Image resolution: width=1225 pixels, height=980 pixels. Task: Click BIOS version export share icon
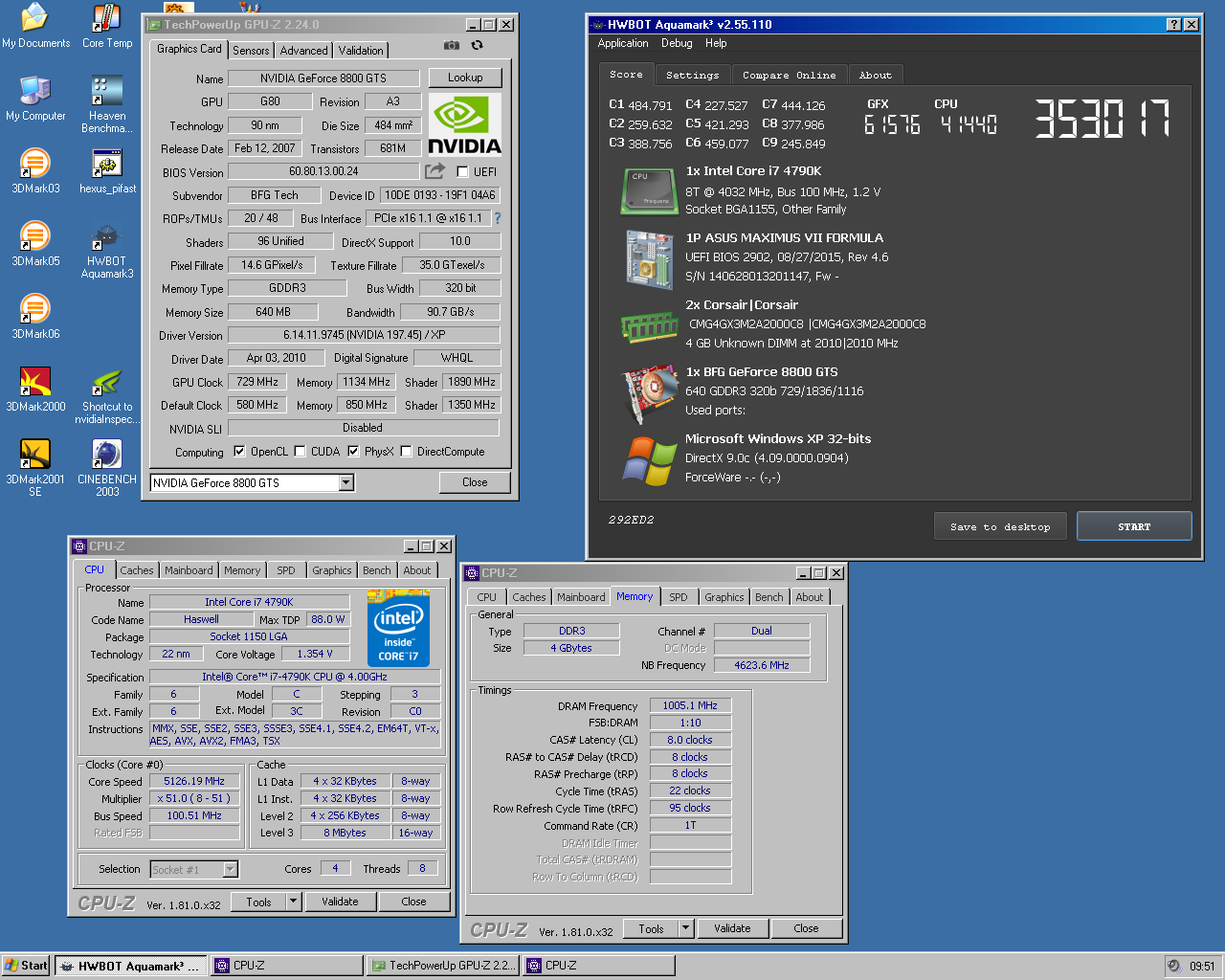coord(435,170)
